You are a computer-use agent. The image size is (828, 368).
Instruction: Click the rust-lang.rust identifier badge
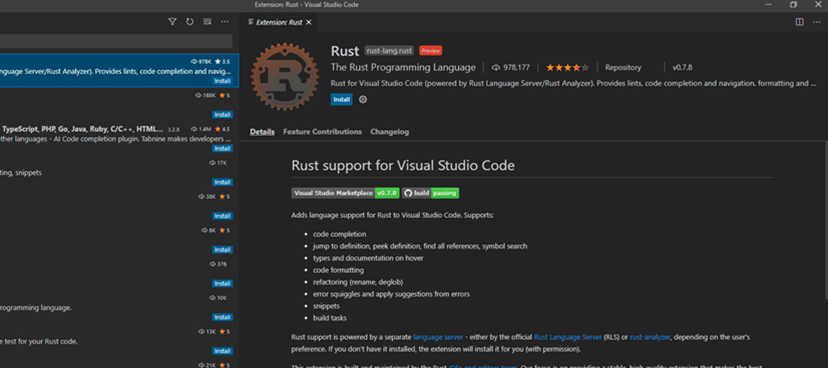pyautogui.click(x=389, y=51)
